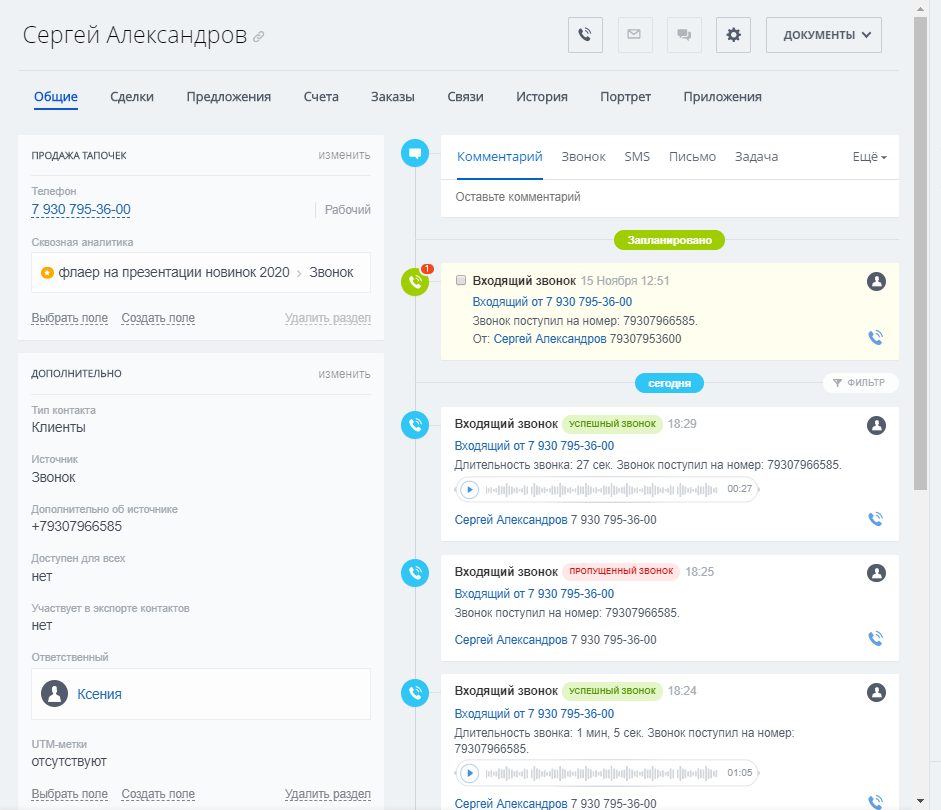Screen dimensions: 941x810
Task: Select the Звонок tab in the feed
Action: click(x=583, y=157)
